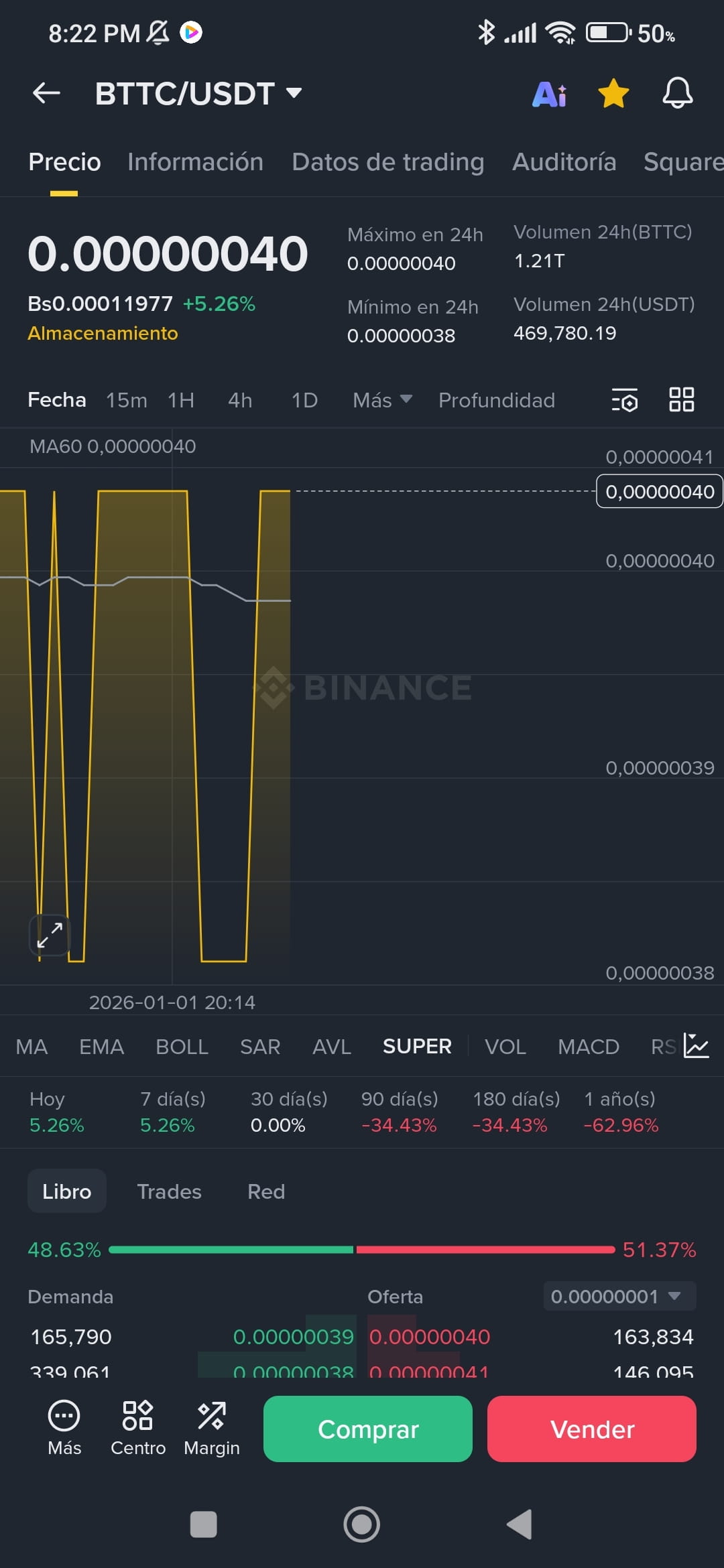Tap the ask quantity 163,834
Viewport: 724px width, 1568px height.
[653, 1337]
